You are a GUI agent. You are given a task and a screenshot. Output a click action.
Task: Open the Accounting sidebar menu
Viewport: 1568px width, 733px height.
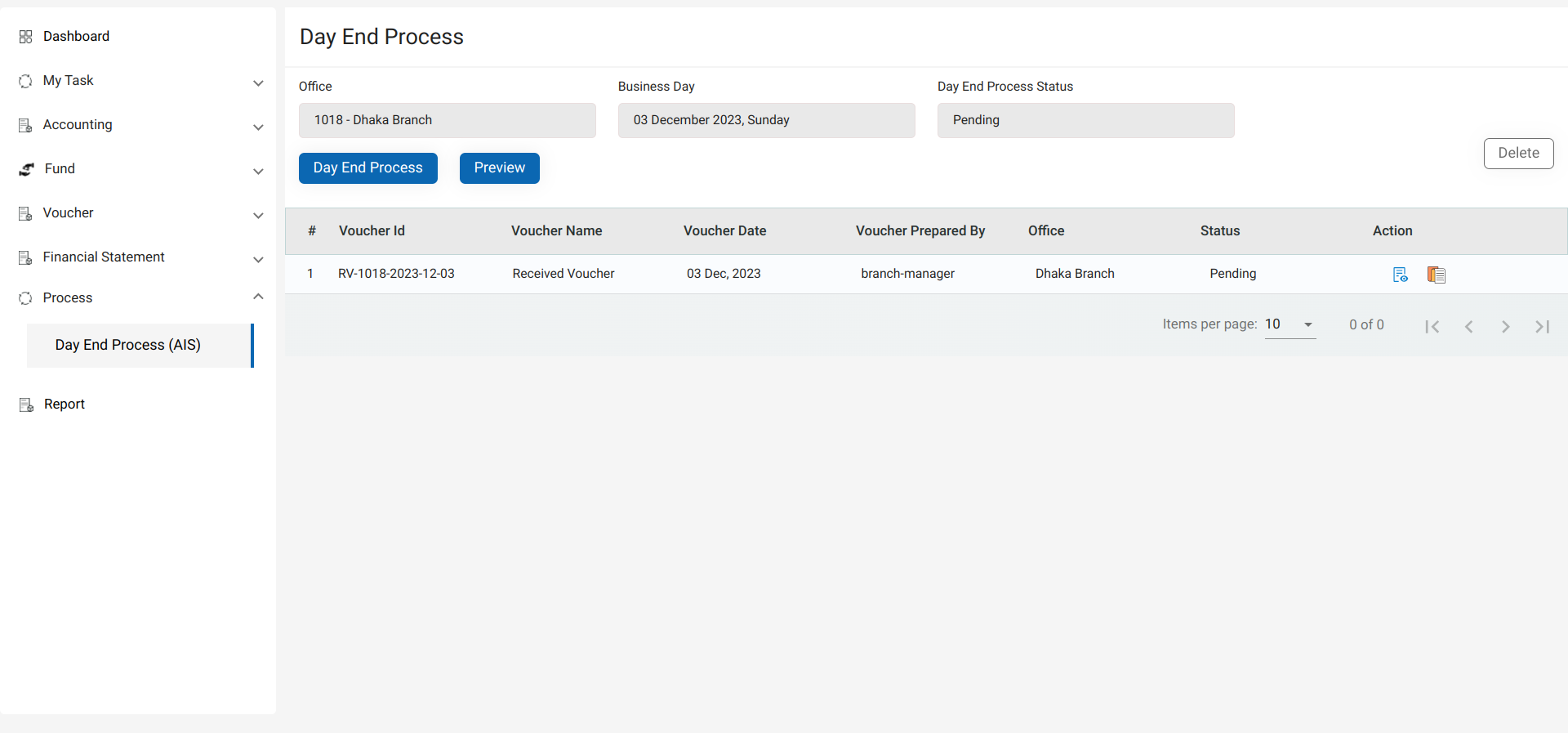pyautogui.click(x=78, y=125)
